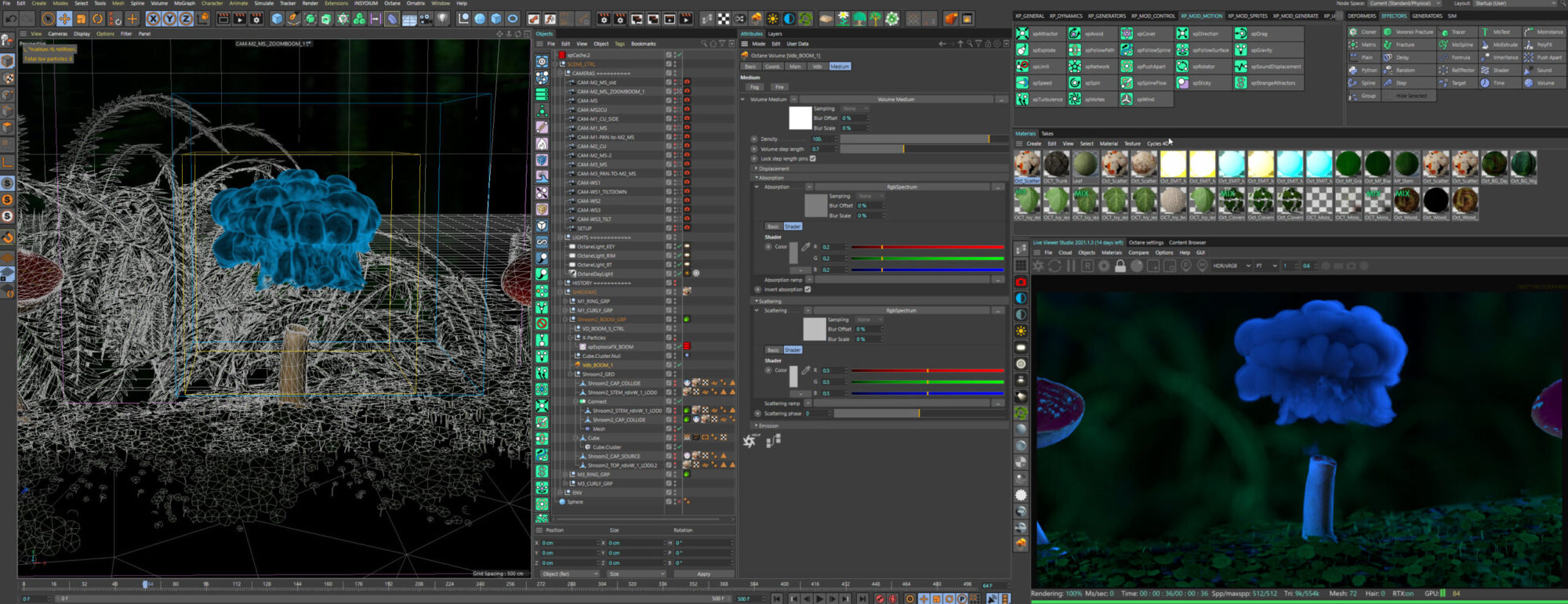Open the Object (Rel) coordinate dropdown
This screenshot has width=1568, height=604.
click(570, 573)
